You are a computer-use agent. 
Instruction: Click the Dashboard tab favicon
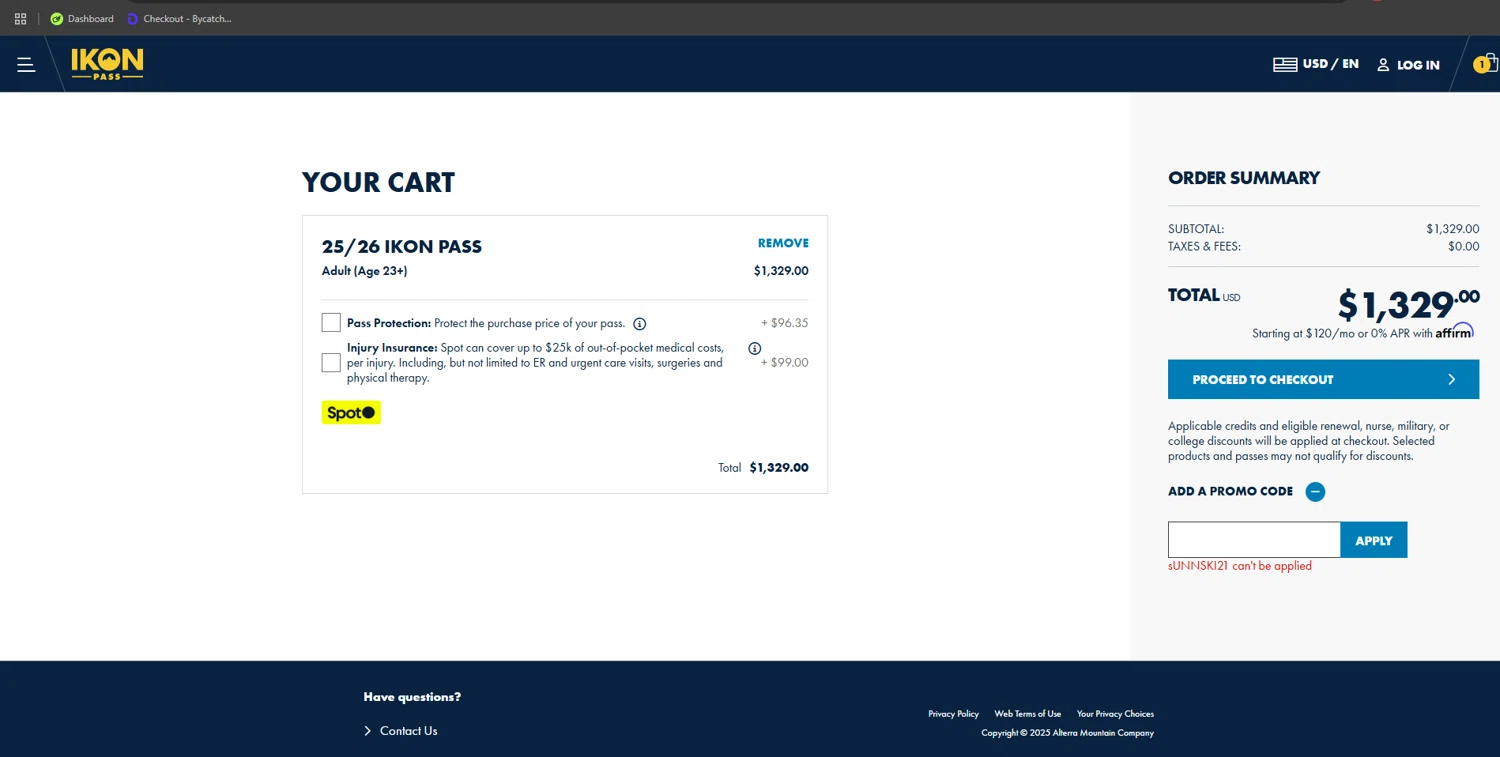[x=56, y=18]
